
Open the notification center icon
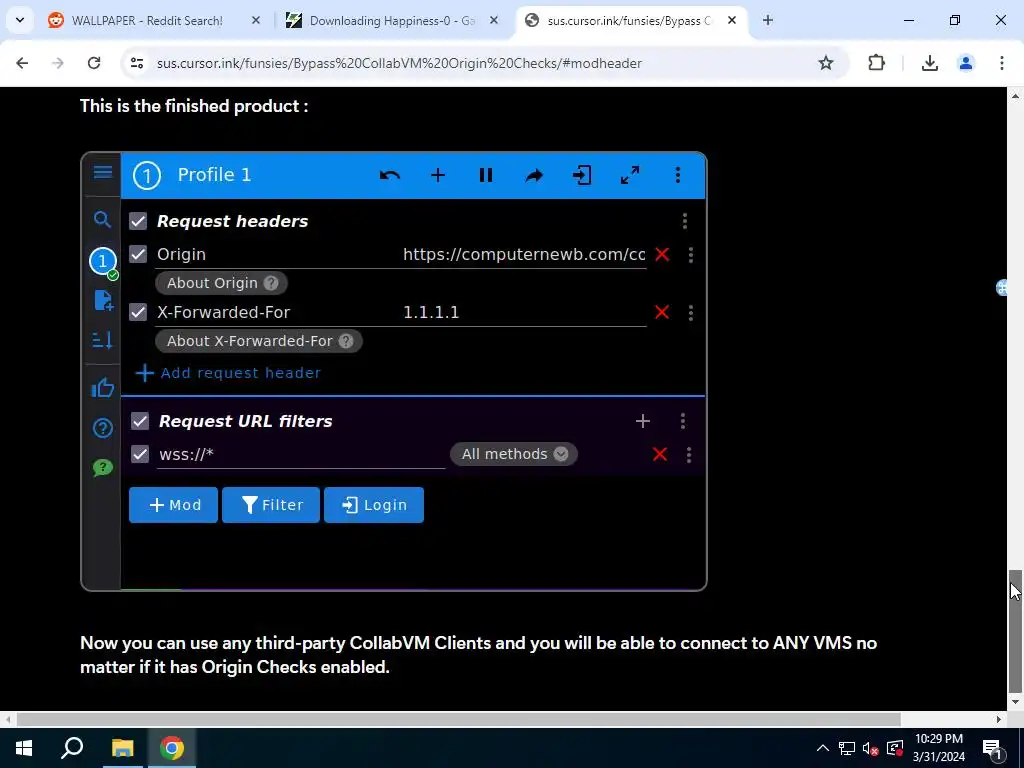pos(993,748)
